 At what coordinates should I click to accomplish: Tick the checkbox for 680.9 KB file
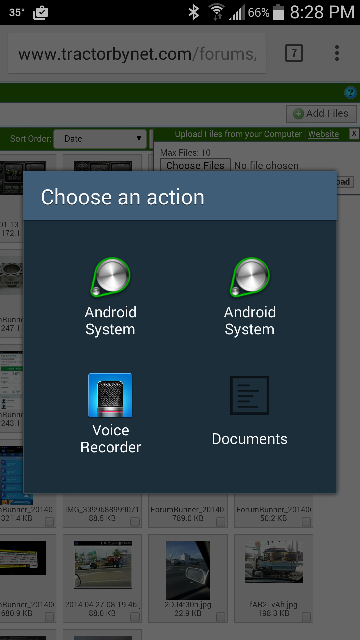click(x=49, y=616)
